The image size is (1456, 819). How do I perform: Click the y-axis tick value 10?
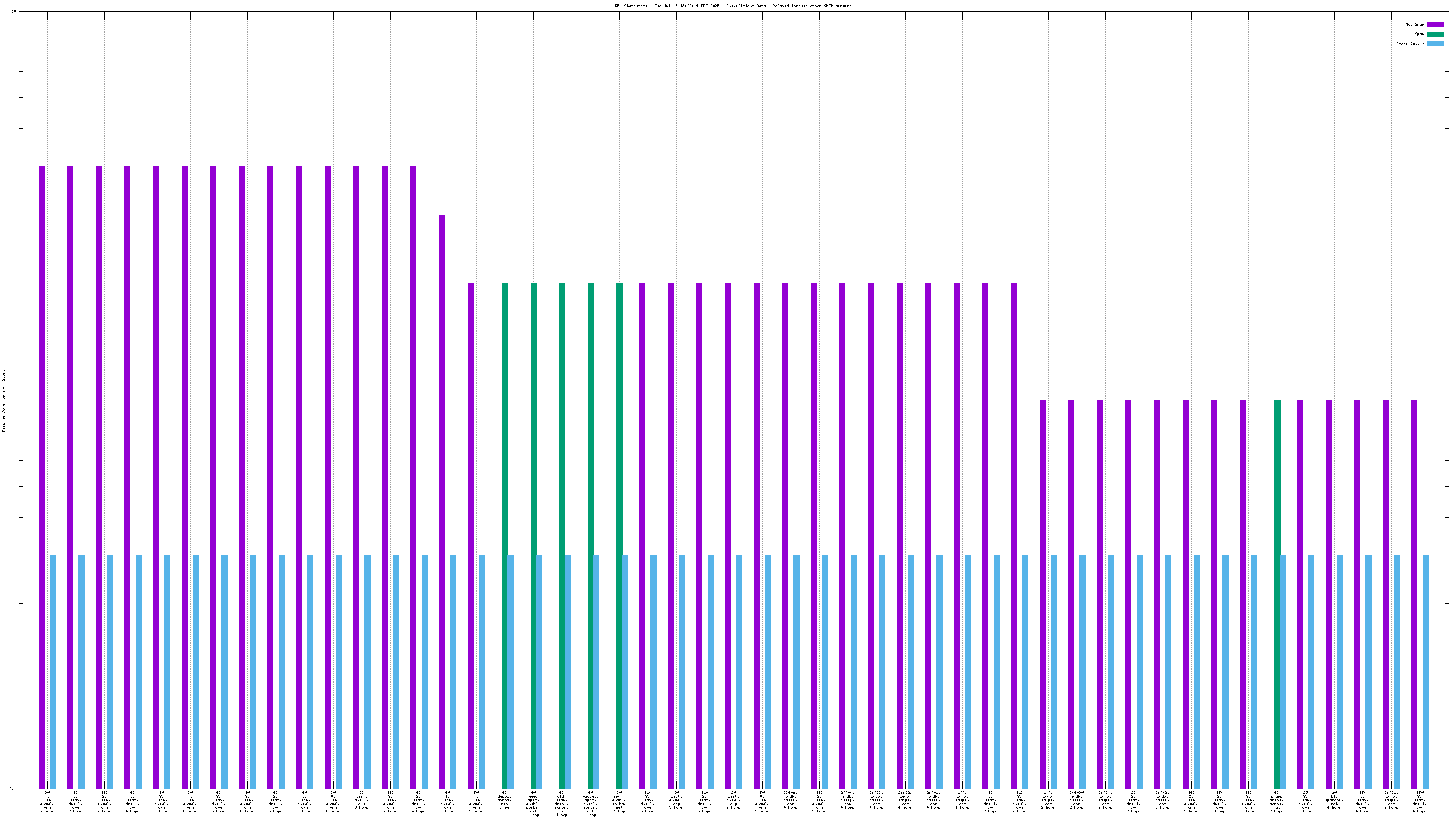(13, 12)
